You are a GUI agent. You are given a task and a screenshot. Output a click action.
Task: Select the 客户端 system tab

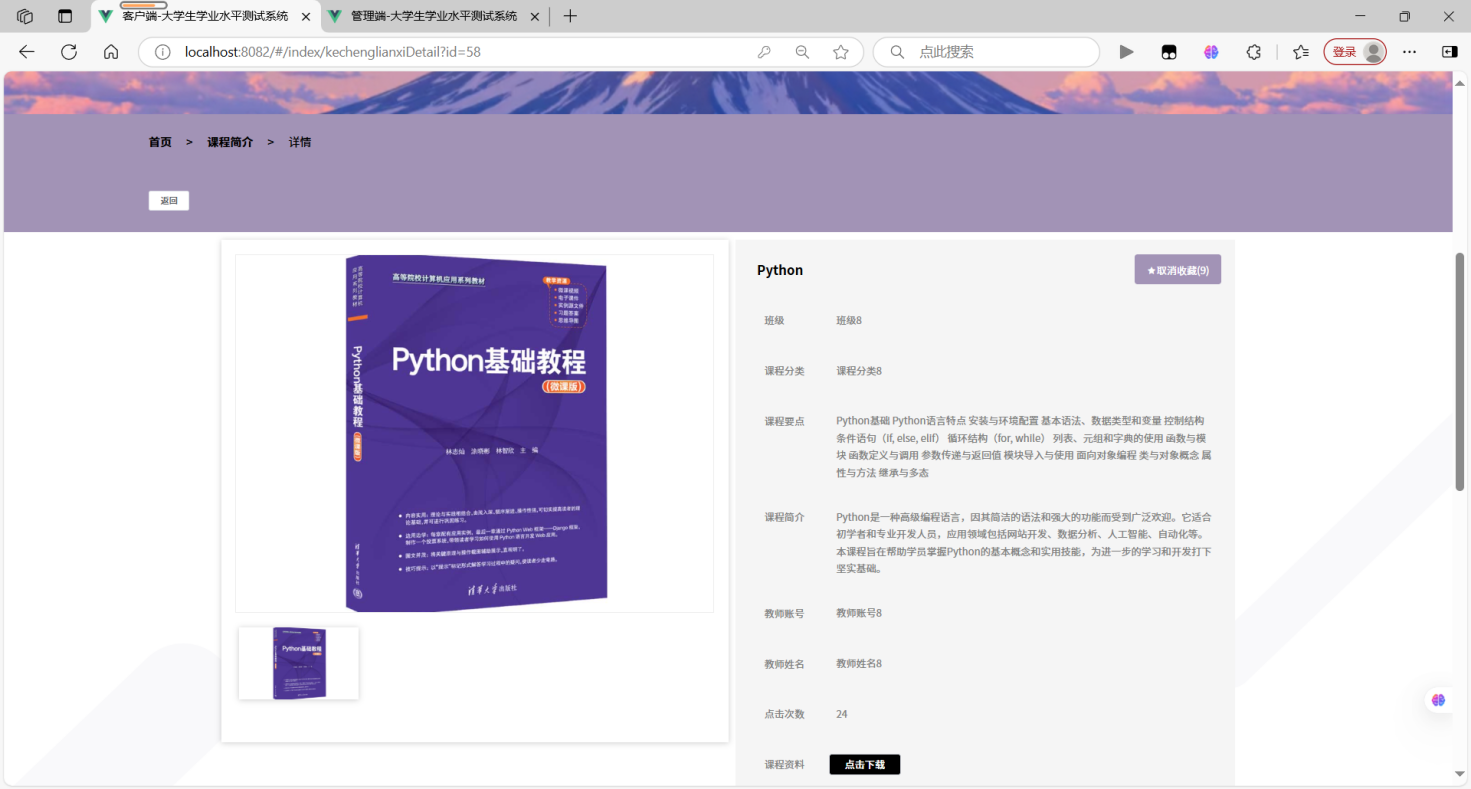pos(205,16)
